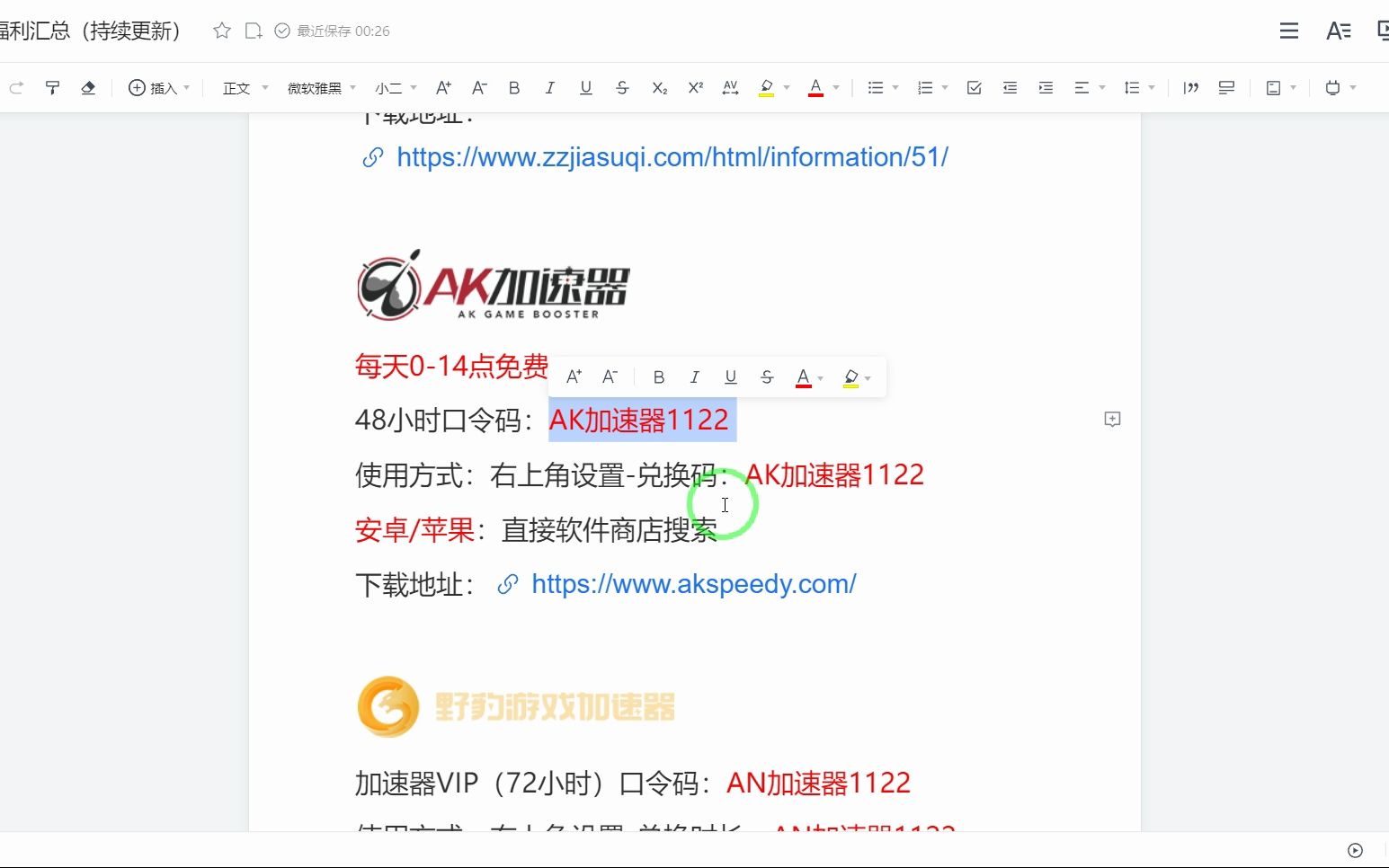Click the red text 安卓/苹果

[414, 530]
